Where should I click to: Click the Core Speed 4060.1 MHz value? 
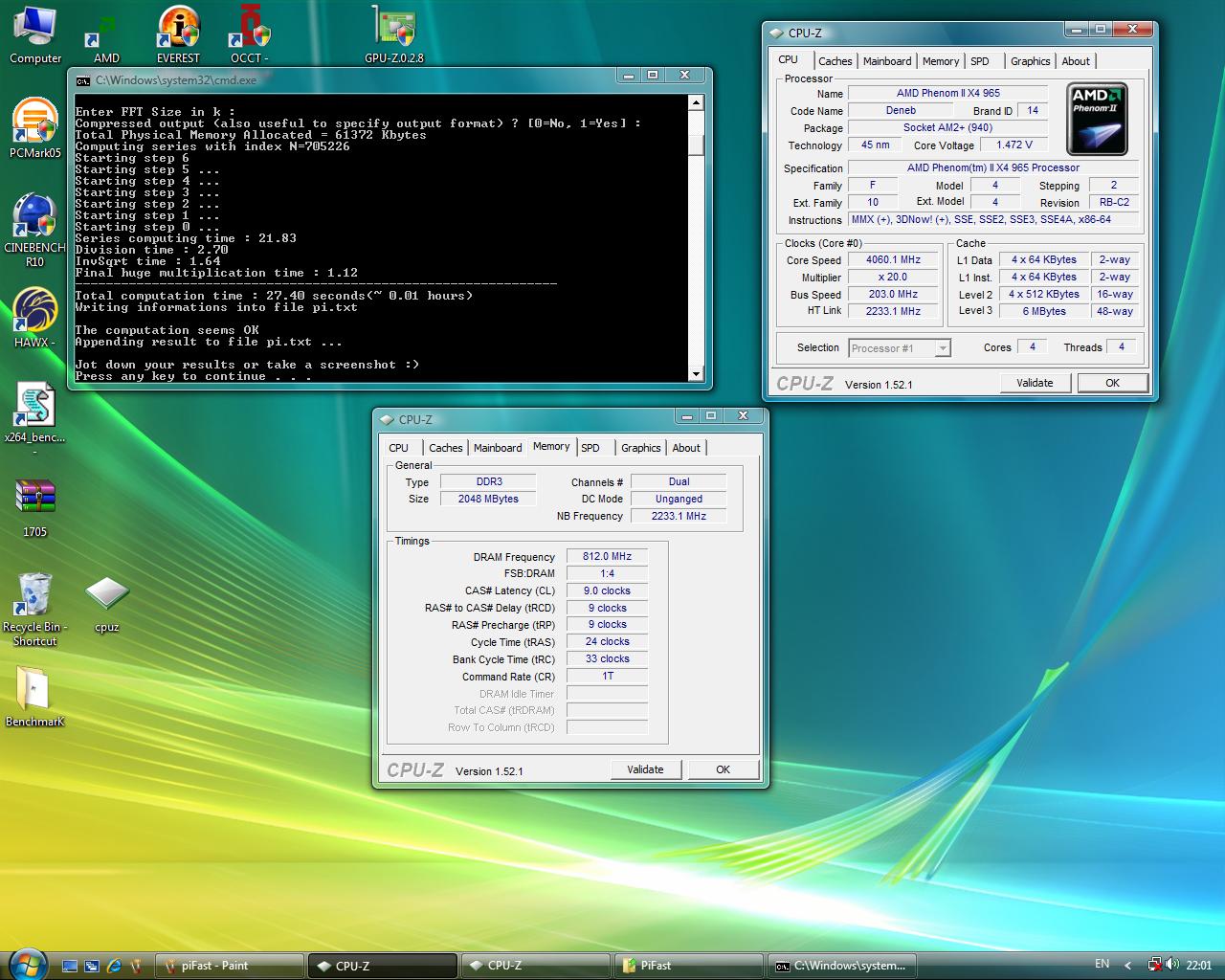[893, 260]
